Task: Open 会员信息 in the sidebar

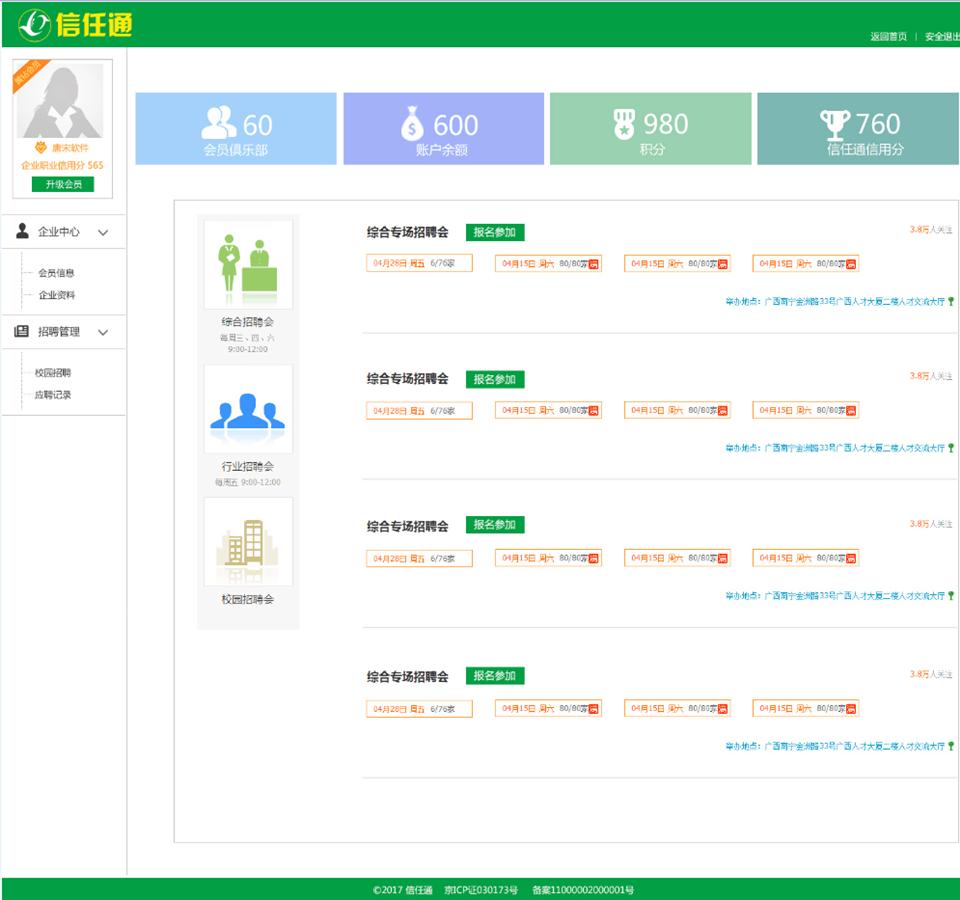Action: [56, 273]
